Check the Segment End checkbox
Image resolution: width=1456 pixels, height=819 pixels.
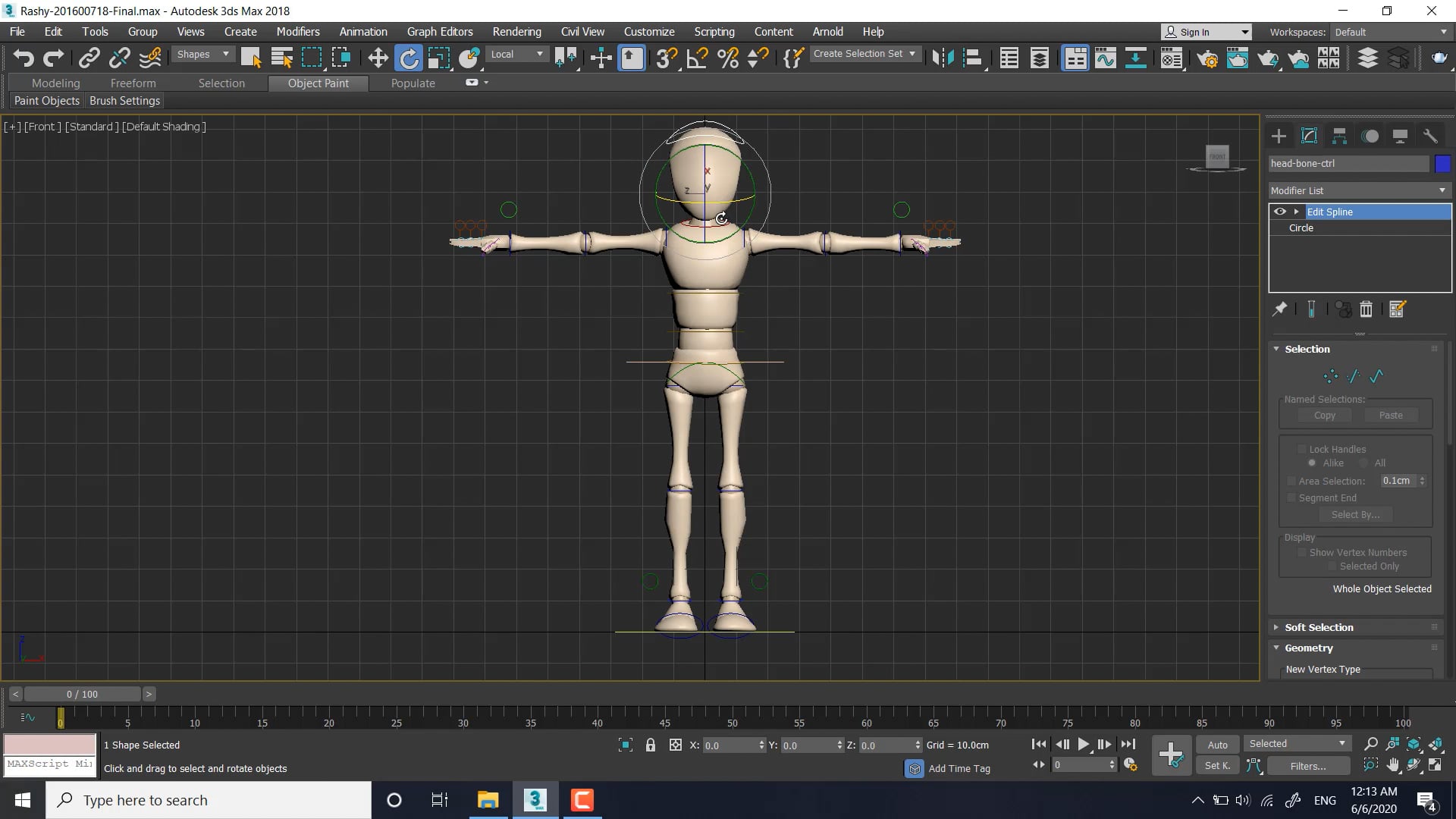1291,498
